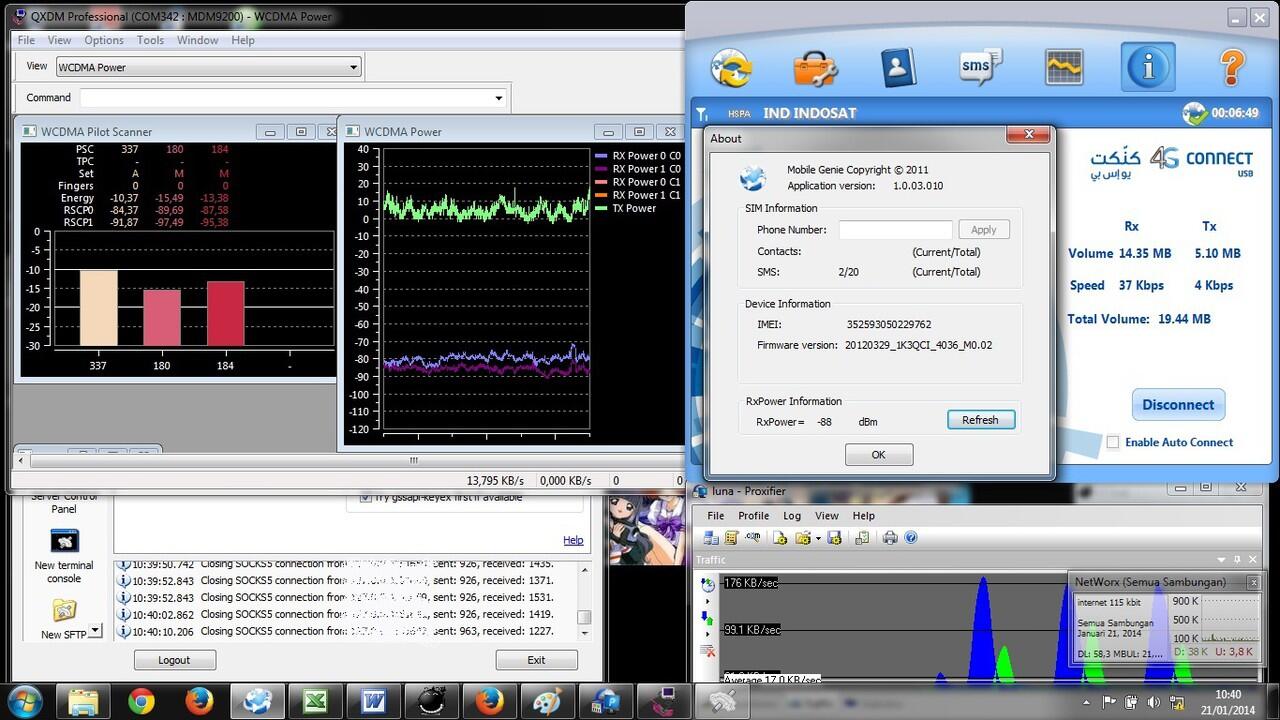Viewport: 1280px width, 720px height.
Task: Open the QXDM Window menu
Action: click(x=198, y=40)
